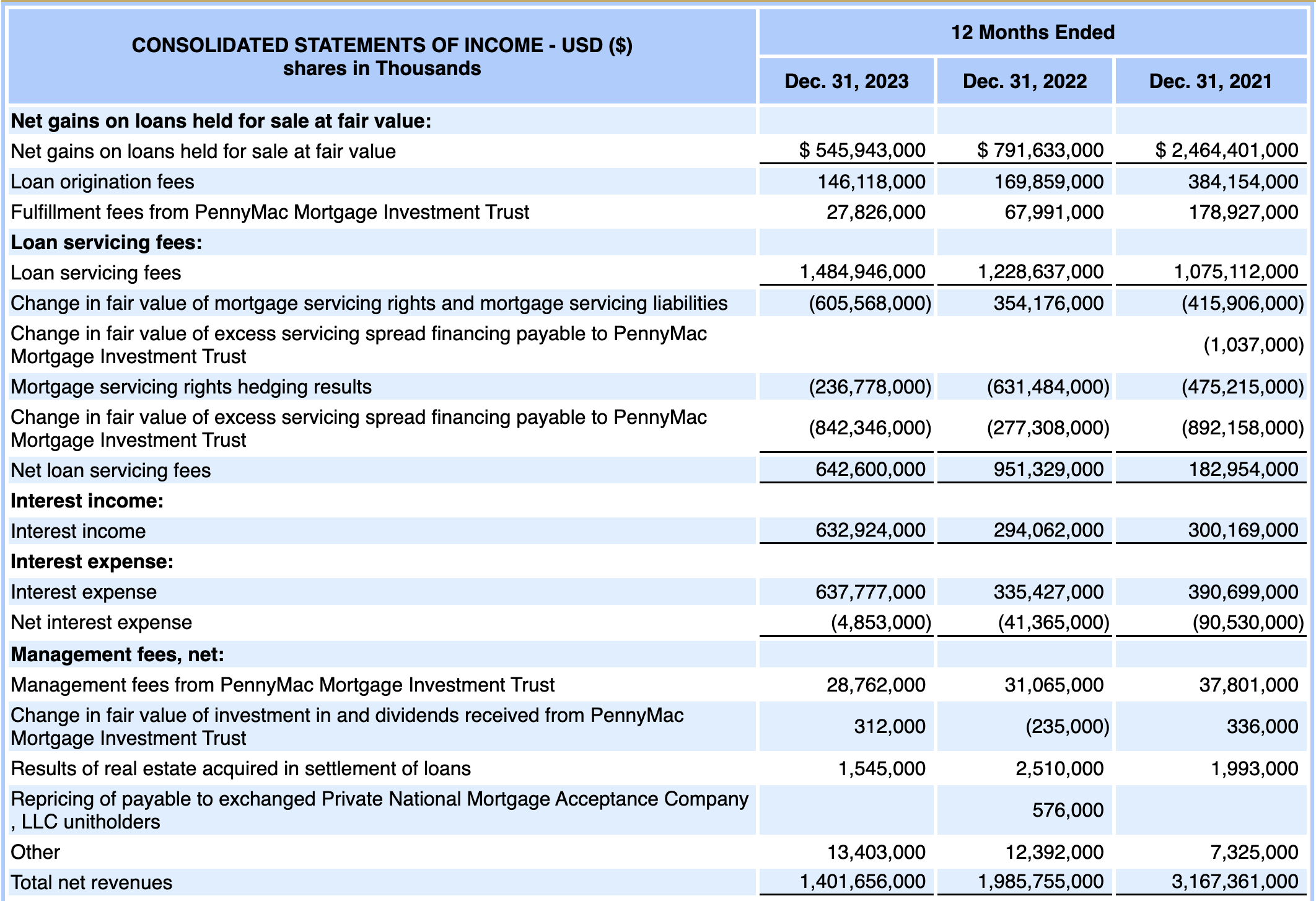Click the 'Dec. 31, 2022' column header
Image resolution: width=1316 pixels, height=901 pixels.
coord(1025,81)
